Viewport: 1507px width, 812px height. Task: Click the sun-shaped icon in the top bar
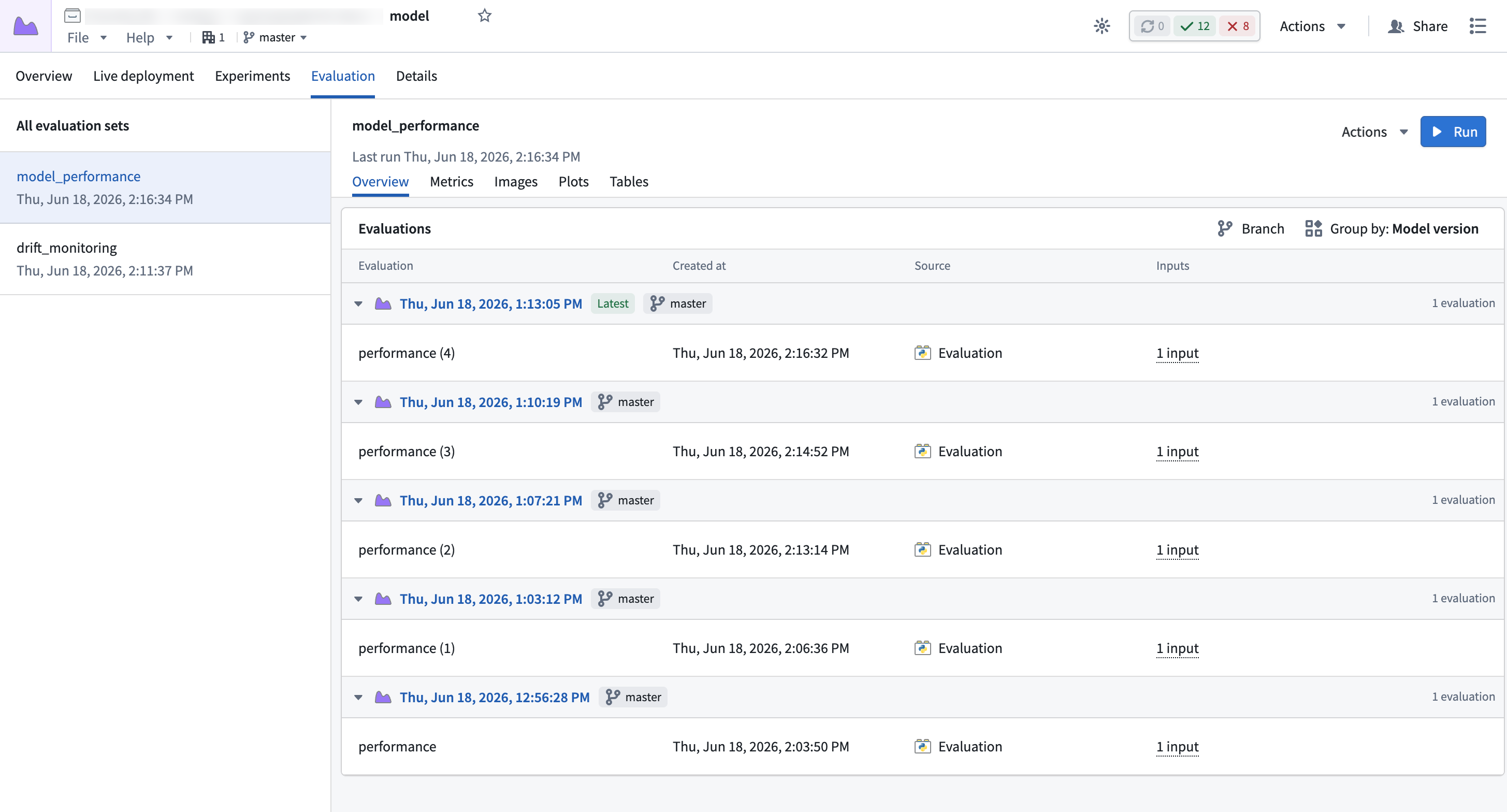(x=1102, y=26)
